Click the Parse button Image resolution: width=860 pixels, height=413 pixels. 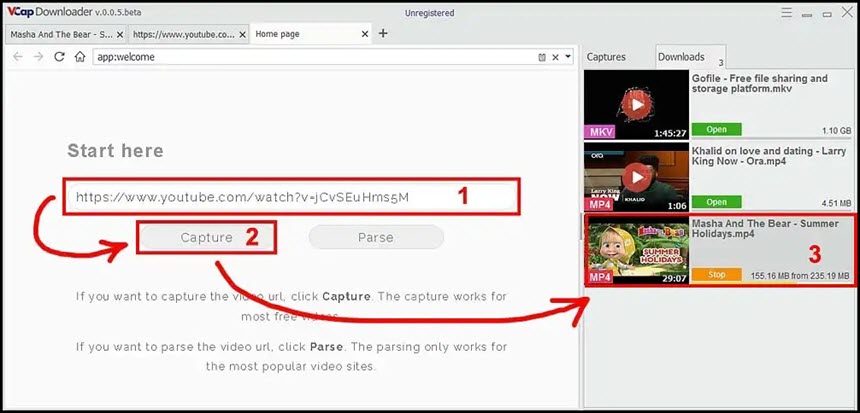(x=376, y=237)
